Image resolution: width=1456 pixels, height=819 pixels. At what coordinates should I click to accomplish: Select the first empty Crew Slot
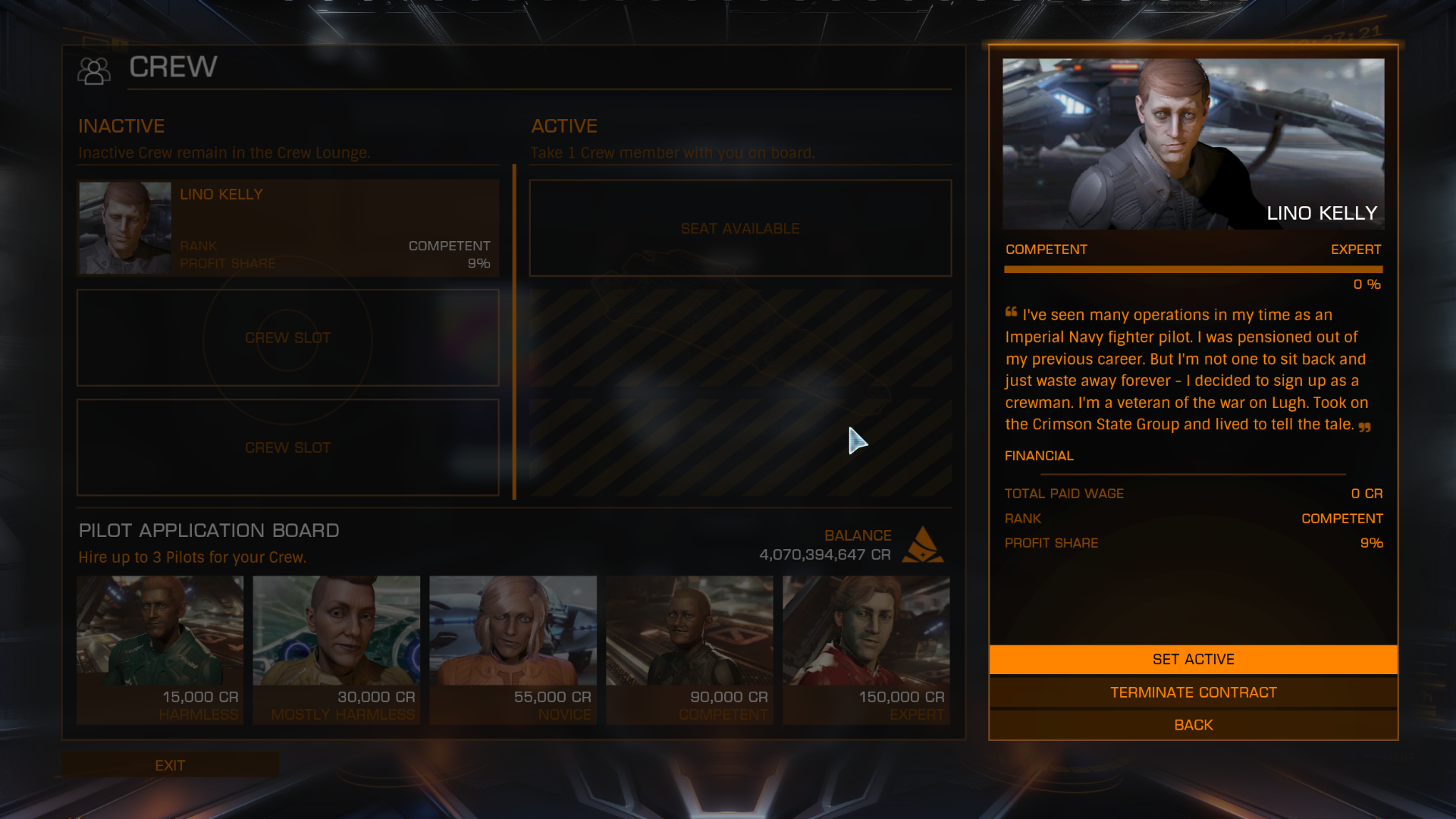click(x=288, y=338)
